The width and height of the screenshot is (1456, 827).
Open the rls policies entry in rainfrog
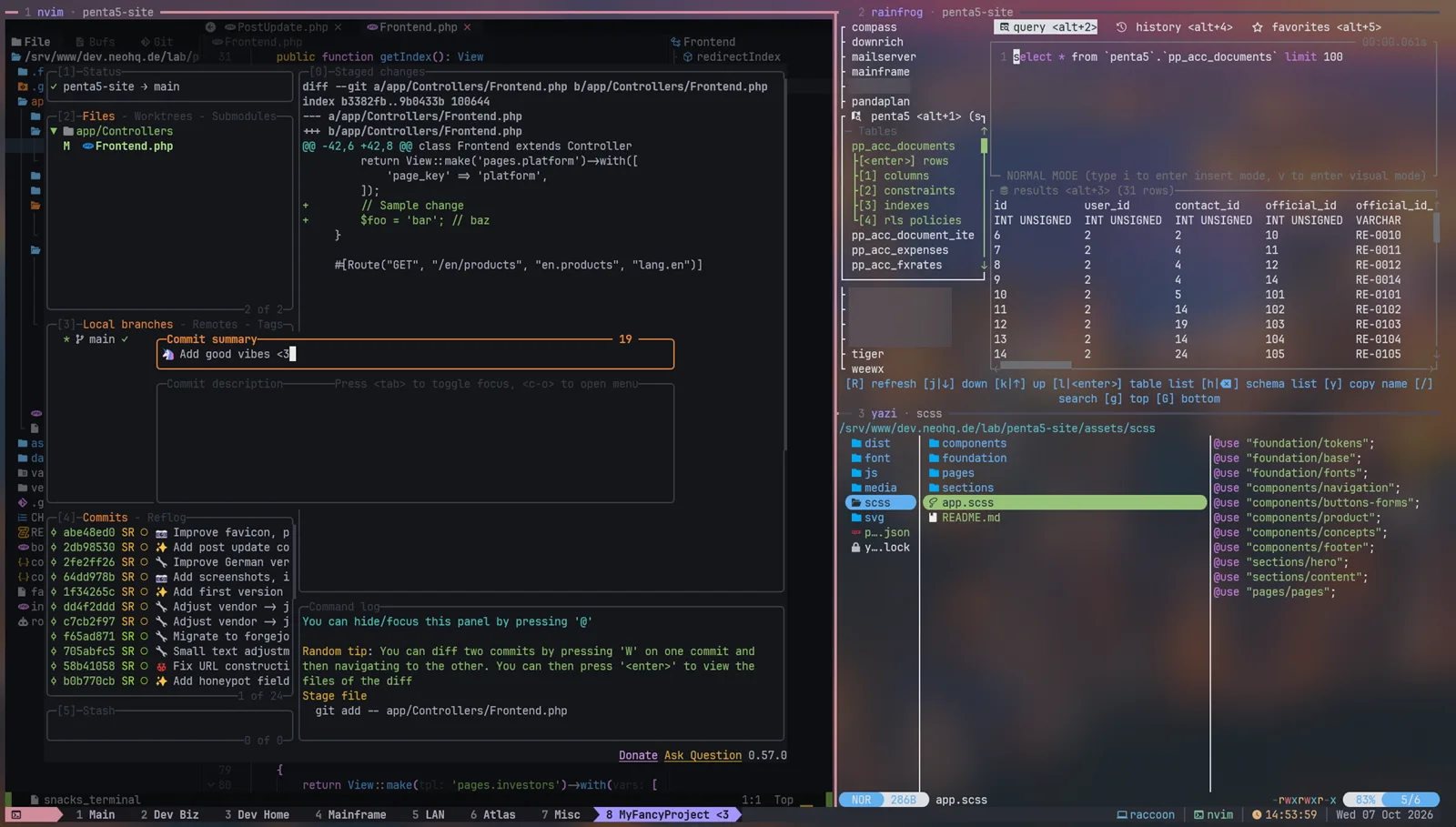(x=910, y=220)
